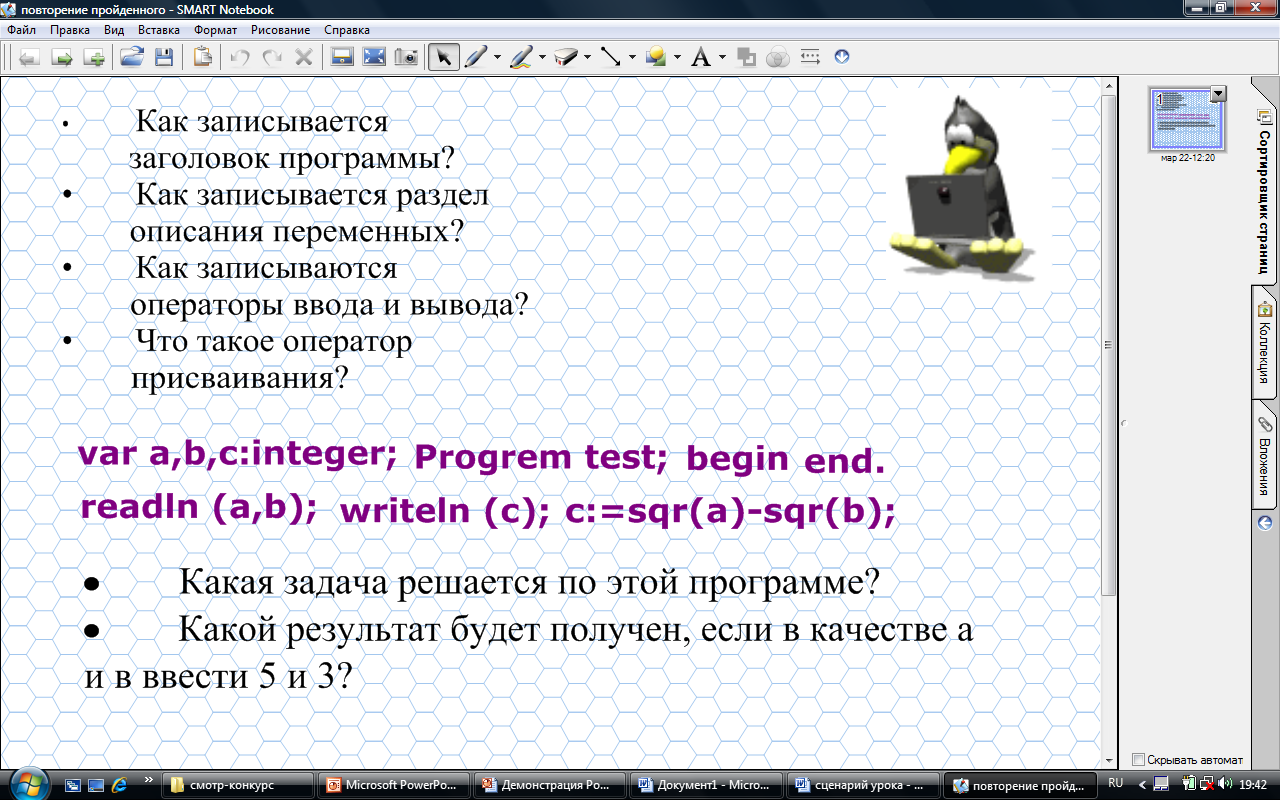Click the blue arrow to move sidebar
This screenshot has width=1280, height=800.
(x=1264, y=523)
